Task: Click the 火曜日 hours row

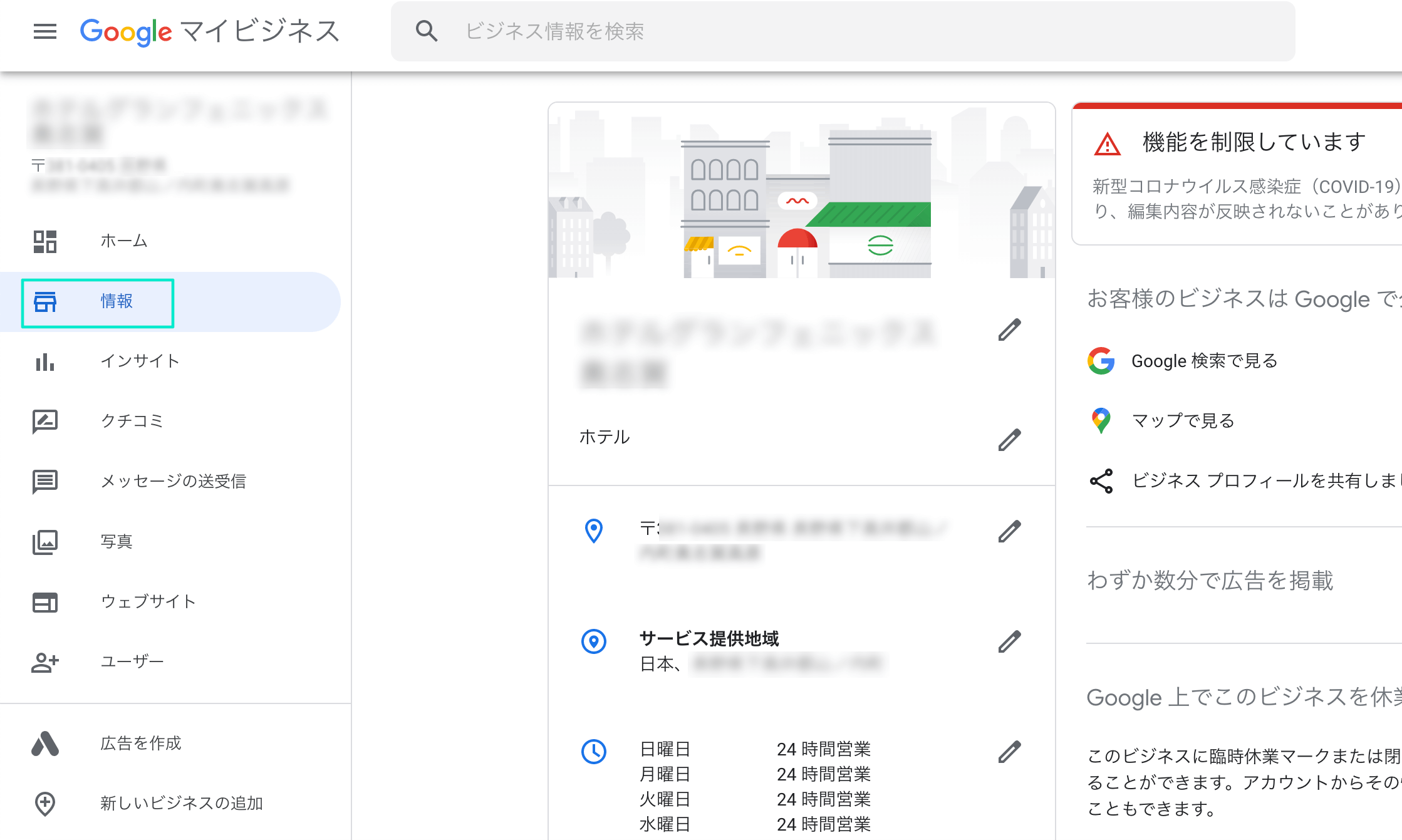Action: pos(756,799)
